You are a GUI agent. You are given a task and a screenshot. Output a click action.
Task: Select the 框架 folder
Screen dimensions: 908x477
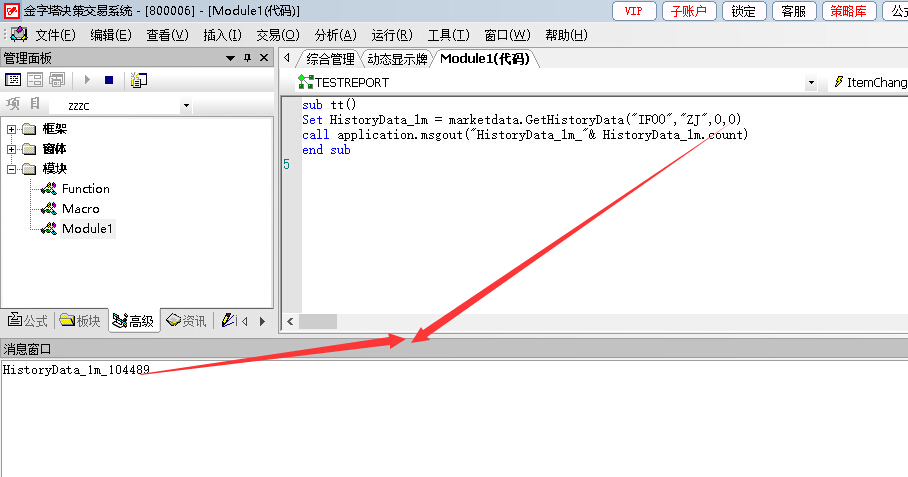(x=54, y=129)
